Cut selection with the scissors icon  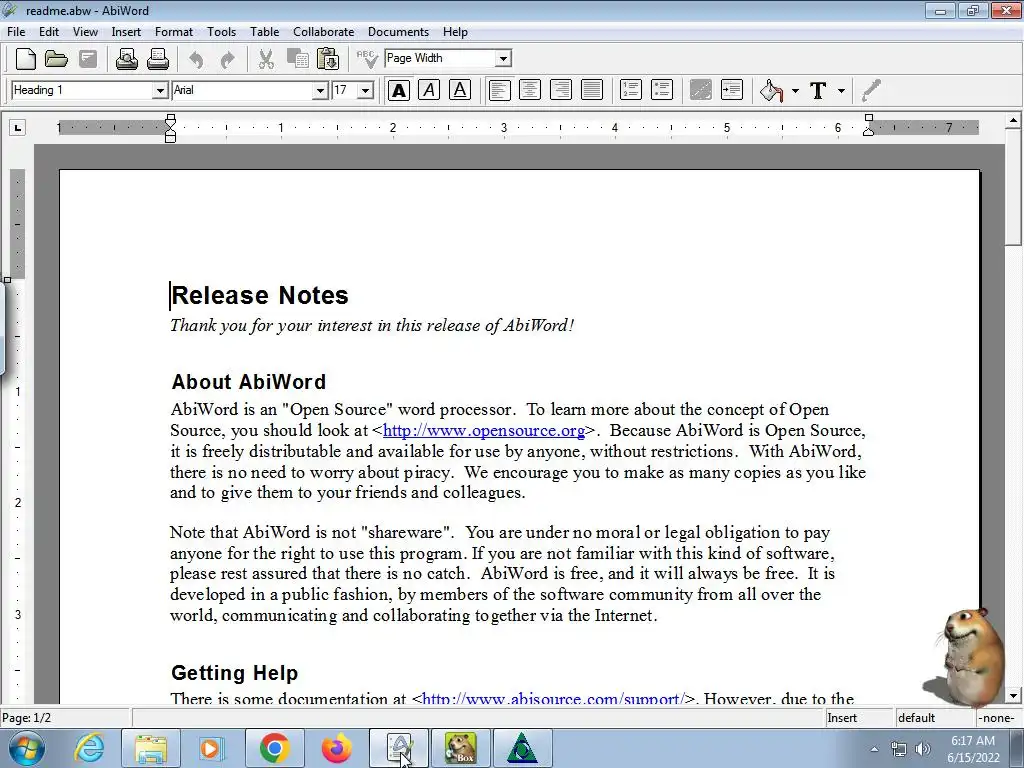point(266,59)
